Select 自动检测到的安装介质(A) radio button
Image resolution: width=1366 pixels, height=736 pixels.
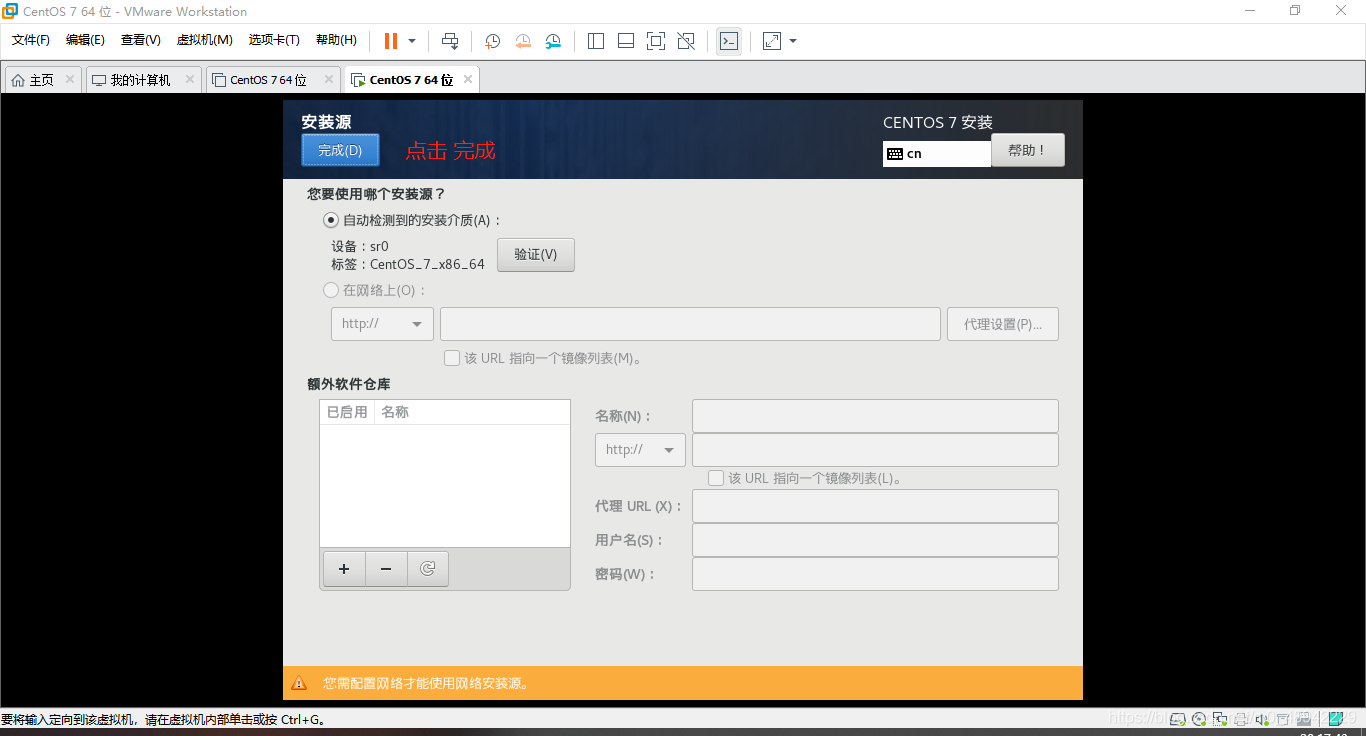pyautogui.click(x=331, y=220)
